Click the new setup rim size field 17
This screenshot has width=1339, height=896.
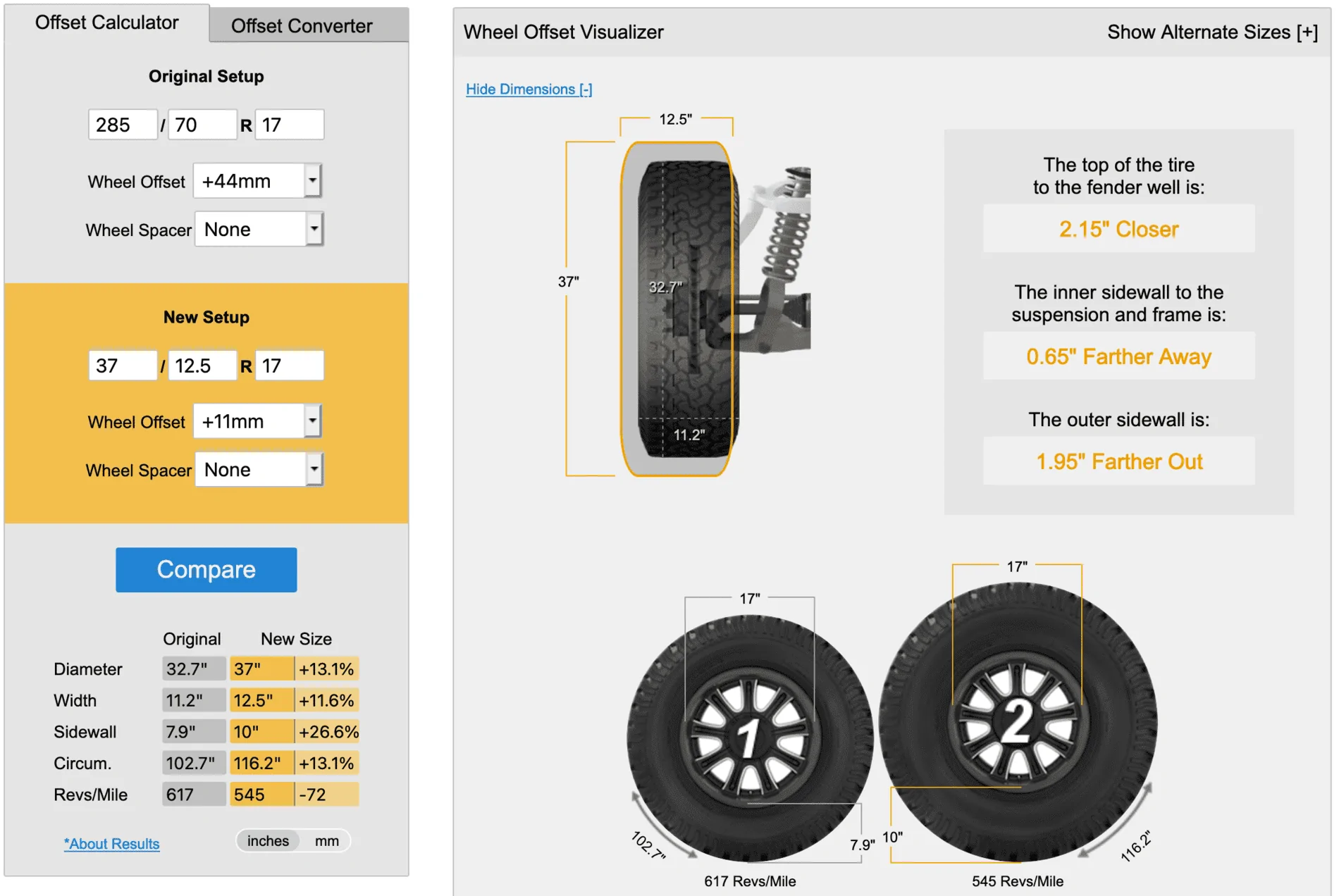pos(289,366)
